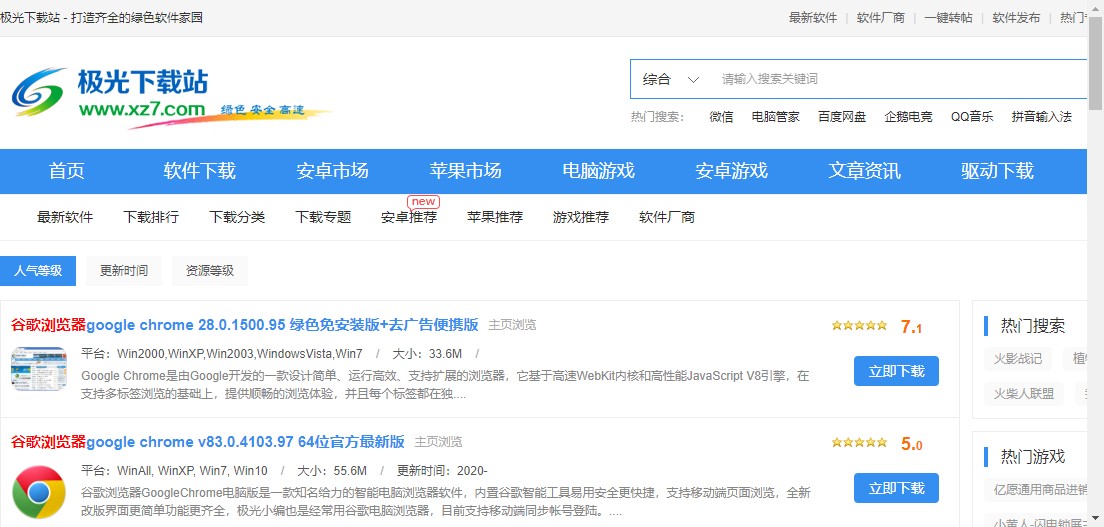
Task: Select 下载排行 in the sub navigation
Action: point(151,217)
